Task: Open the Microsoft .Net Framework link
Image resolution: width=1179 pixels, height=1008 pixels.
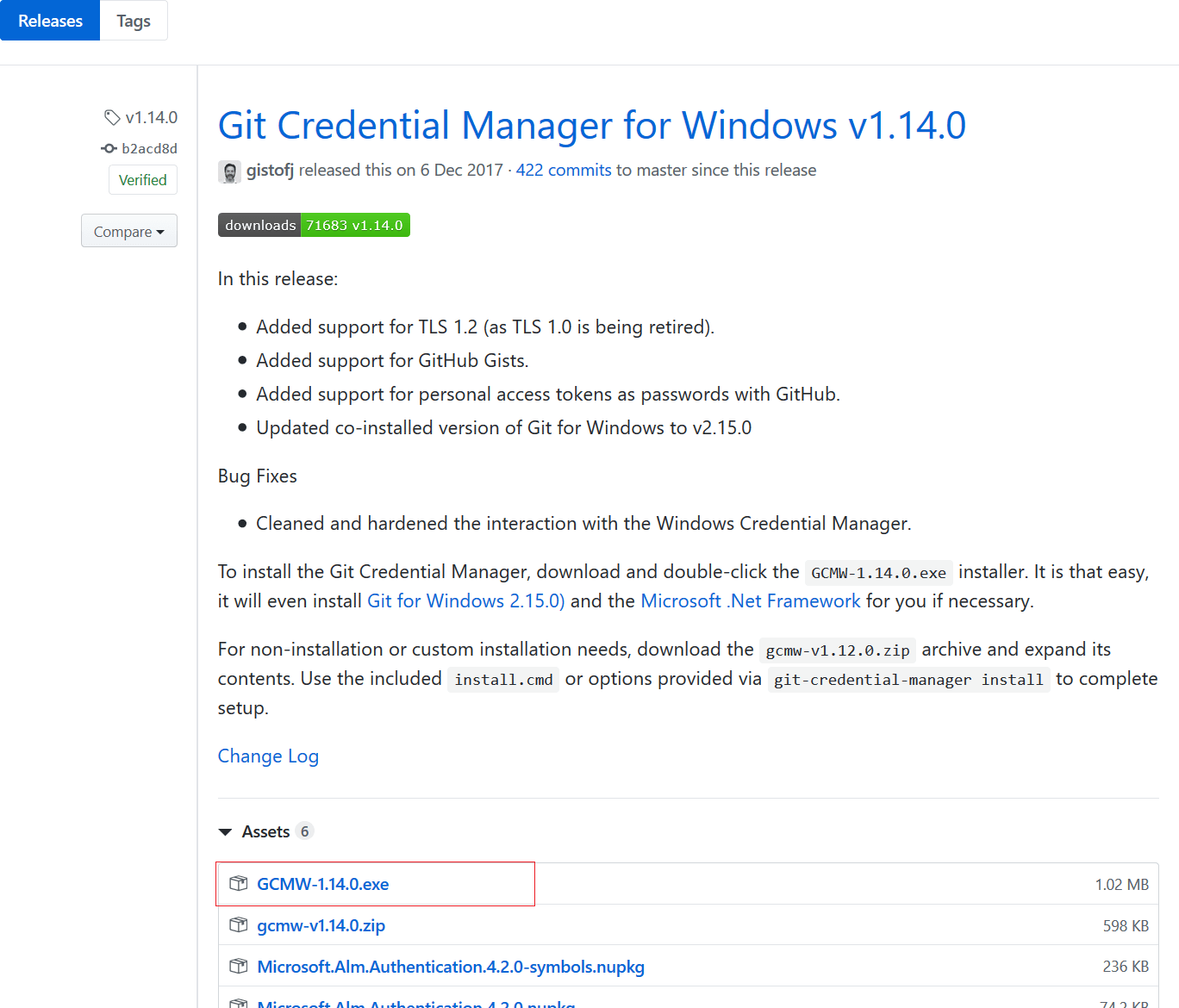Action: (750, 600)
